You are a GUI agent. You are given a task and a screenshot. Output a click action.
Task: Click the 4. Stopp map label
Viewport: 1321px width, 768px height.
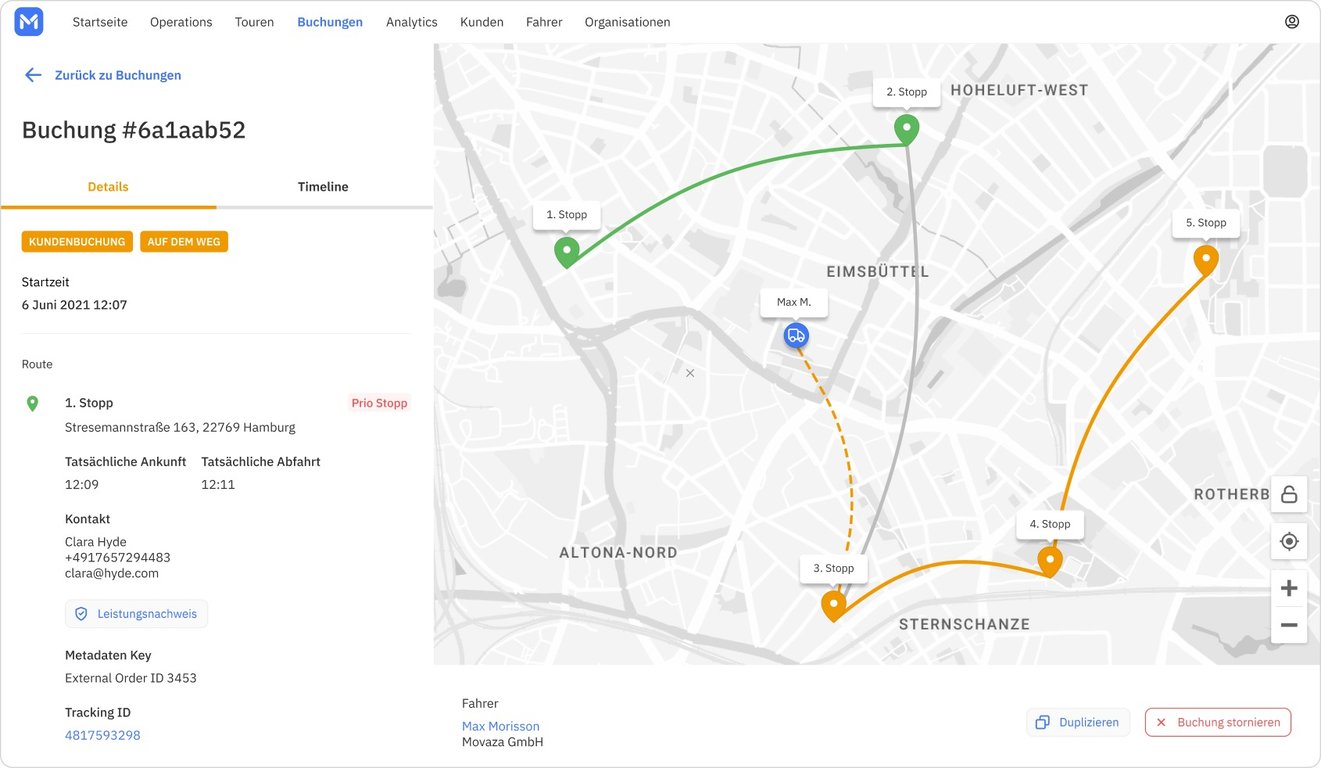[x=1050, y=524]
